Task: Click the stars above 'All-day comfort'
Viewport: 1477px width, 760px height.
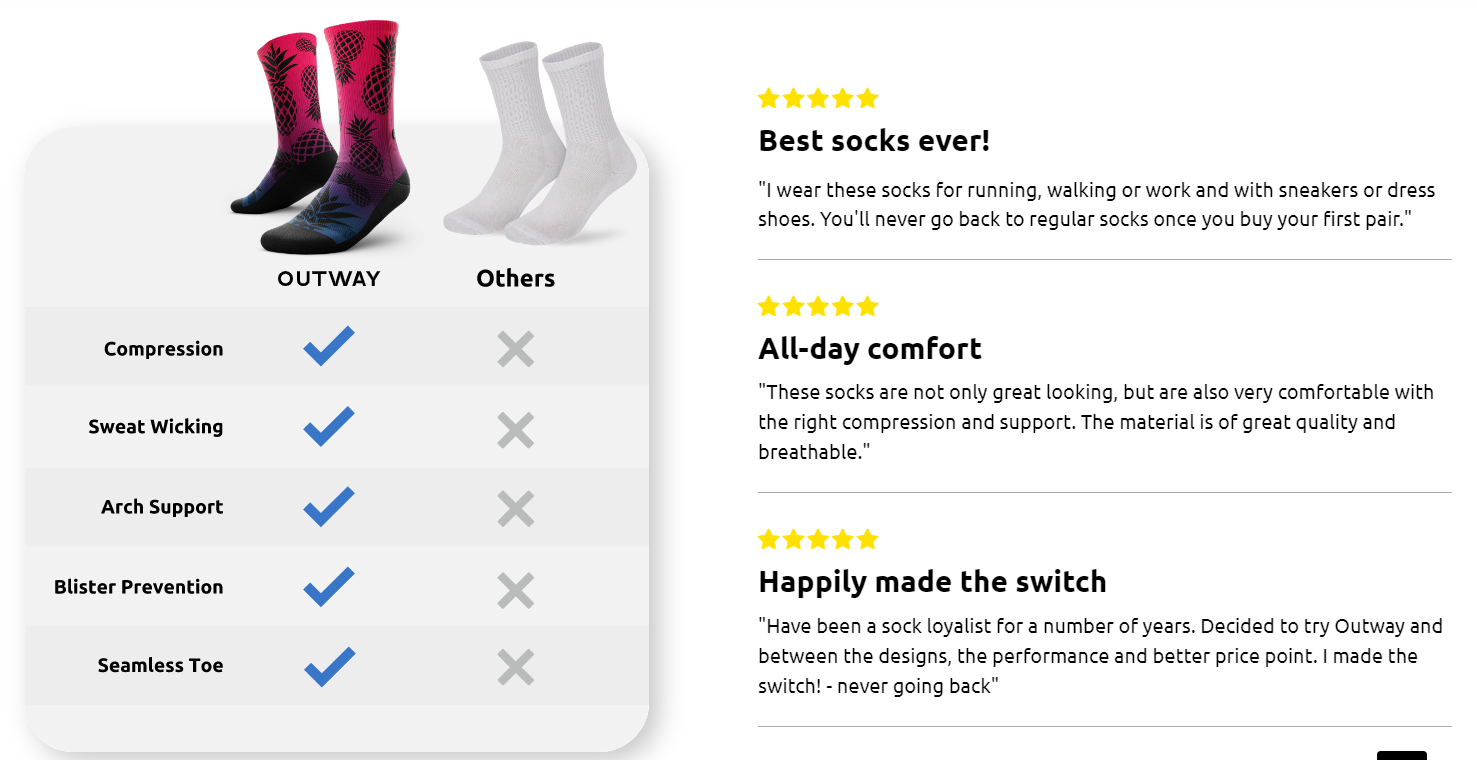Action: [x=818, y=306]
